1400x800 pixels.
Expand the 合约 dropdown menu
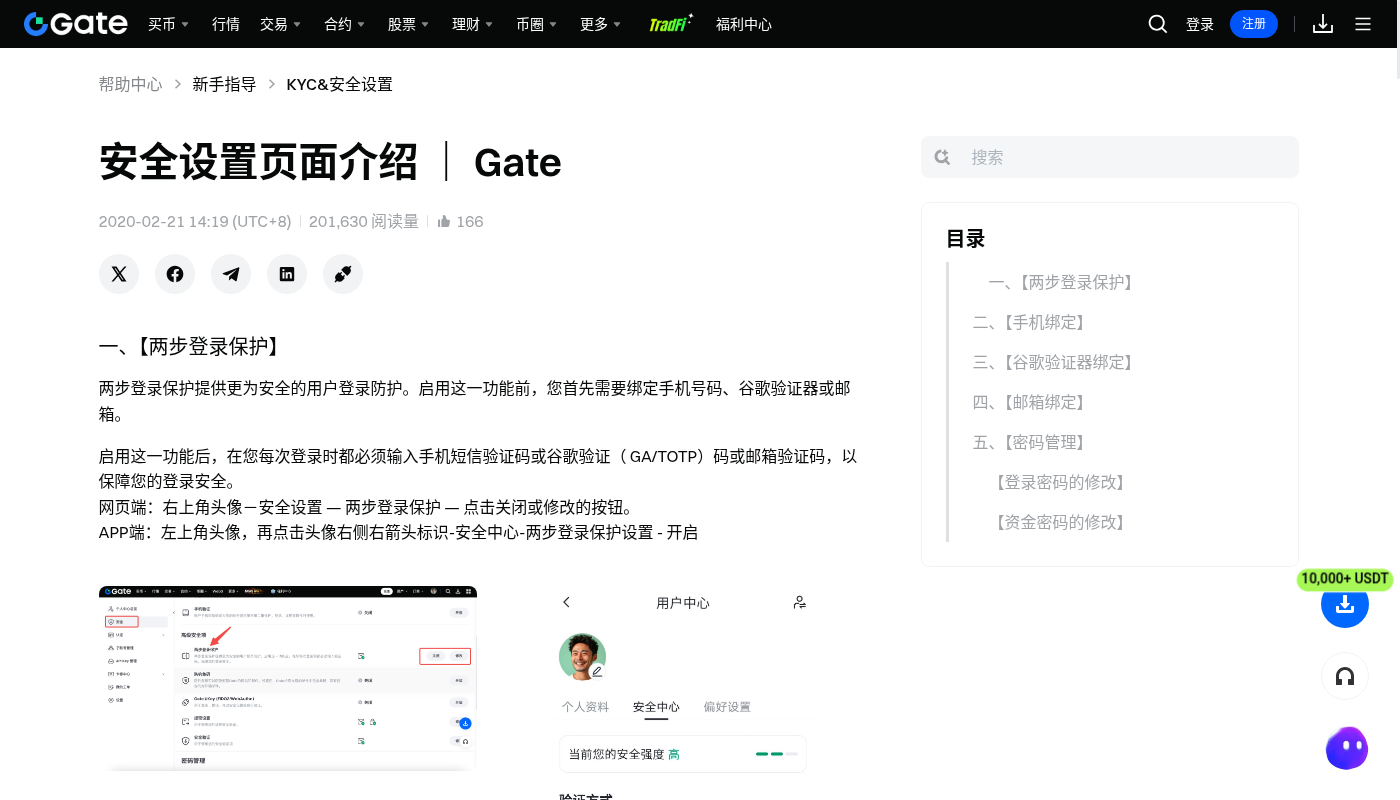[344, 24]
